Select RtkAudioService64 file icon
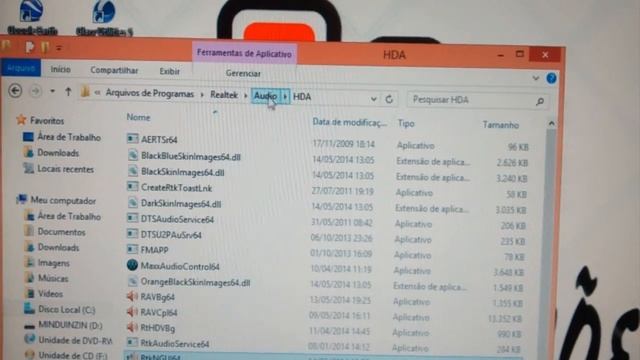 (132, 342)
